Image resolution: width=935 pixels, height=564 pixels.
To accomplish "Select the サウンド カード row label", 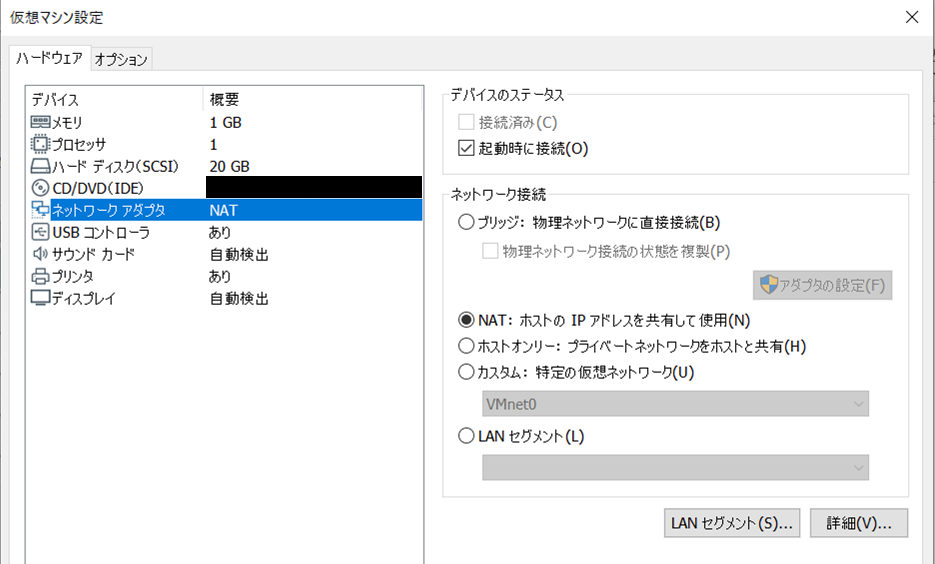I will point(94,254).
